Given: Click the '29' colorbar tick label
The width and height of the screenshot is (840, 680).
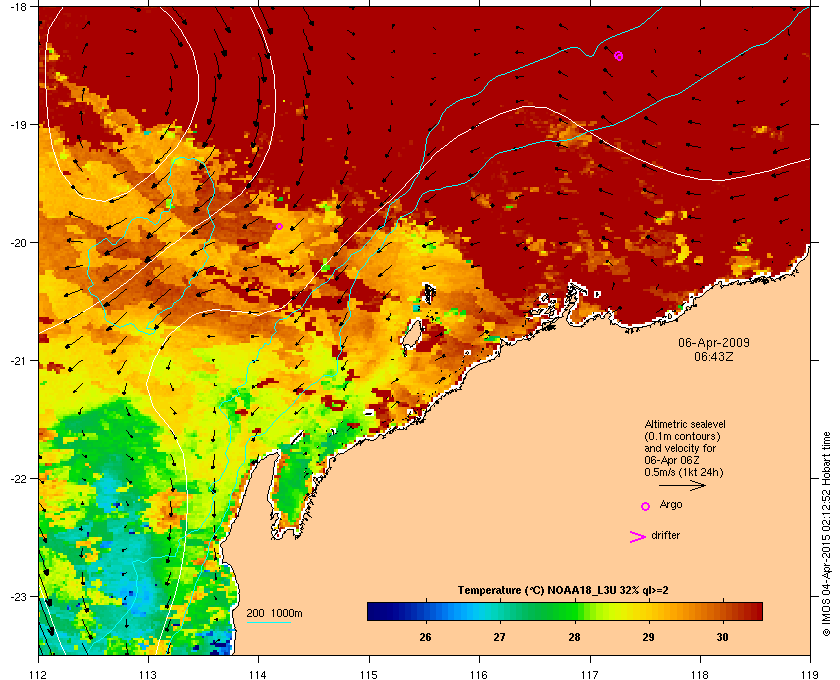Looking at the screenshot, I should click(x=648, y=637).
